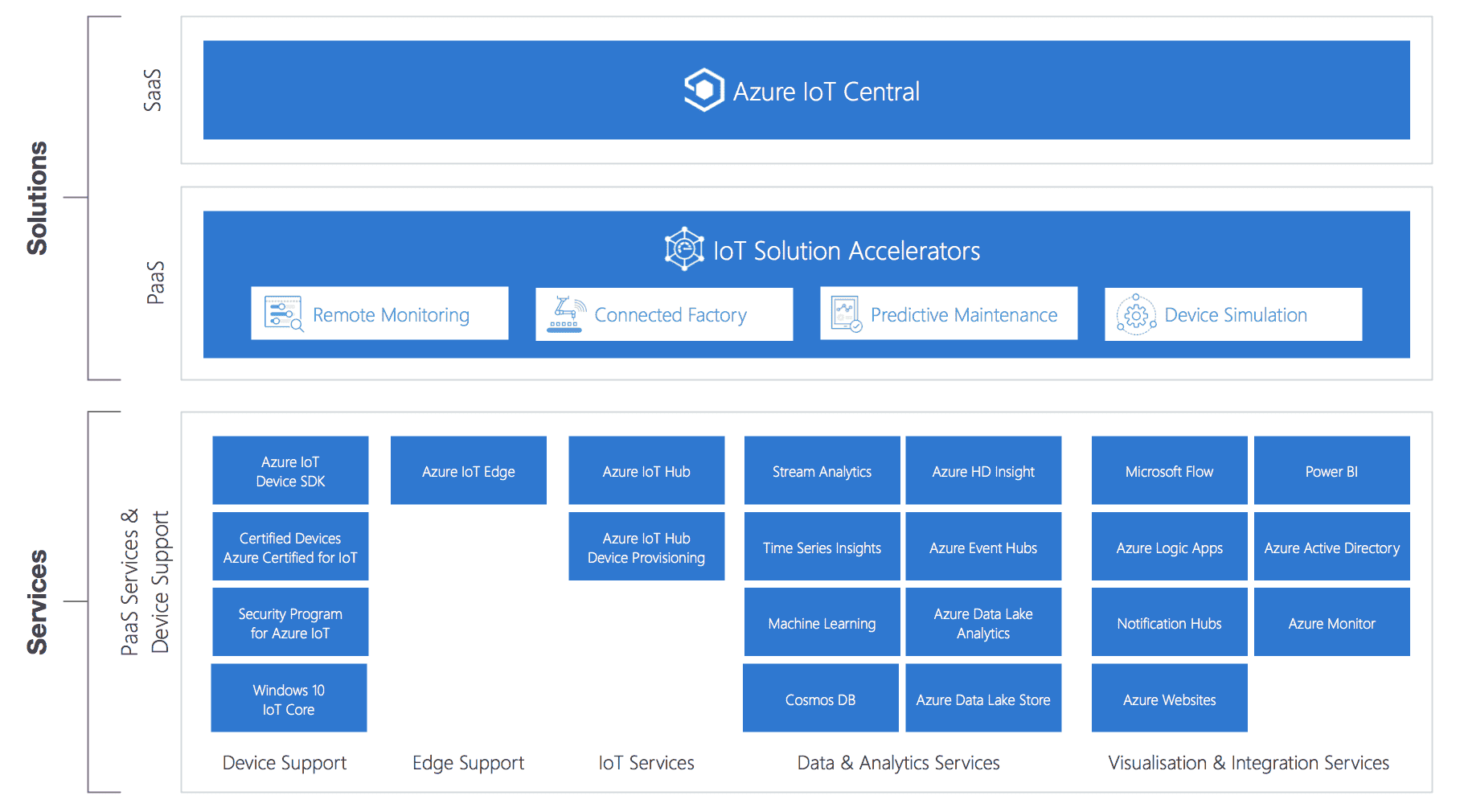This screenshot has height=812, width=1460.
Task: Select the Azure IoT Device SDK tile
Action: pyautogui.click(x=290, y=471)
